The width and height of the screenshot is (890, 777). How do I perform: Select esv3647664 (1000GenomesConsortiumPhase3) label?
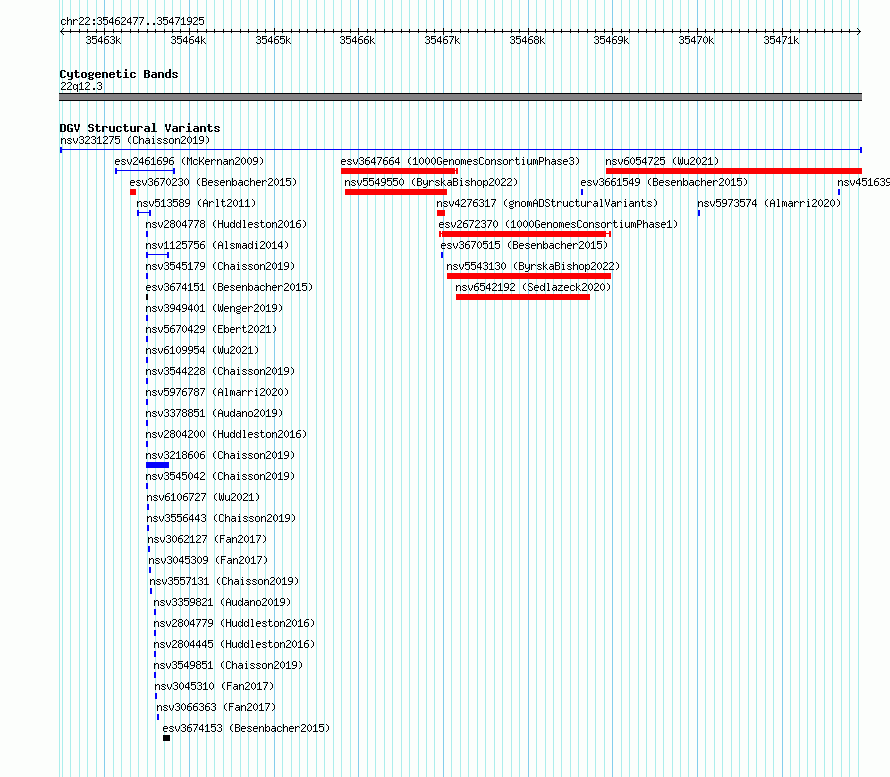pyautogui.click(x=460, y=161)
